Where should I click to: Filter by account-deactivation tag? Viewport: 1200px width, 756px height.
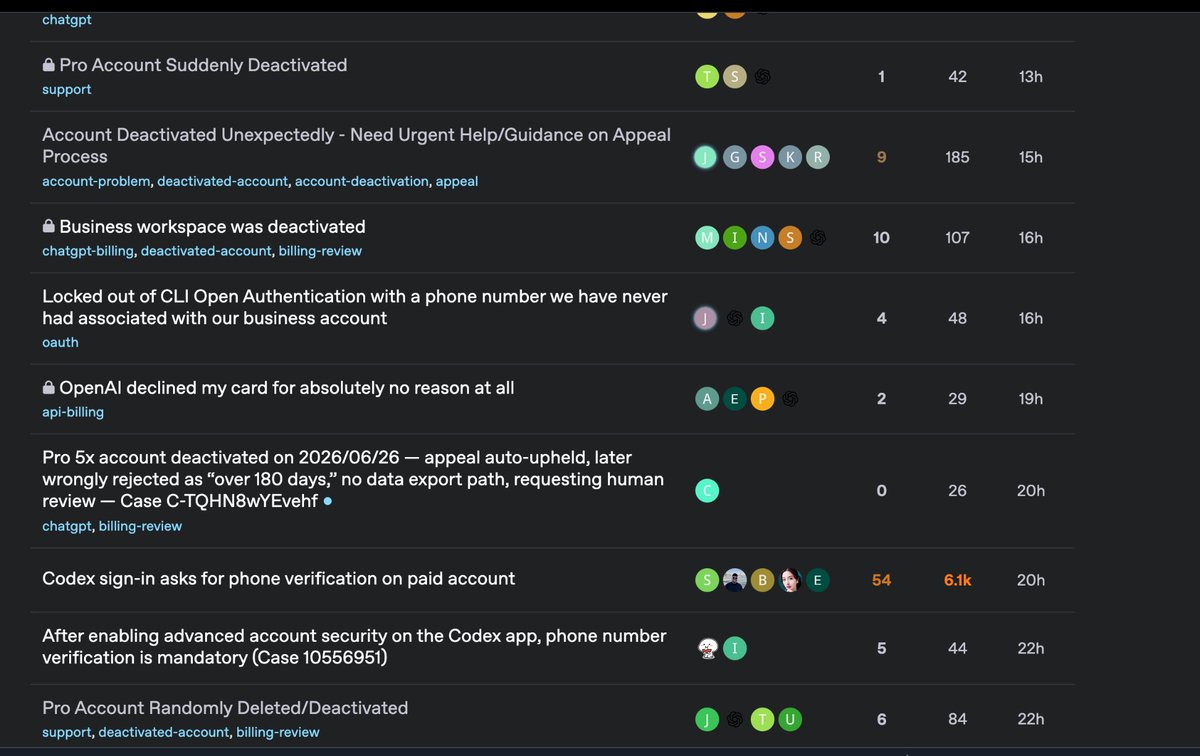pyautogui.click(x=362, y=181)
